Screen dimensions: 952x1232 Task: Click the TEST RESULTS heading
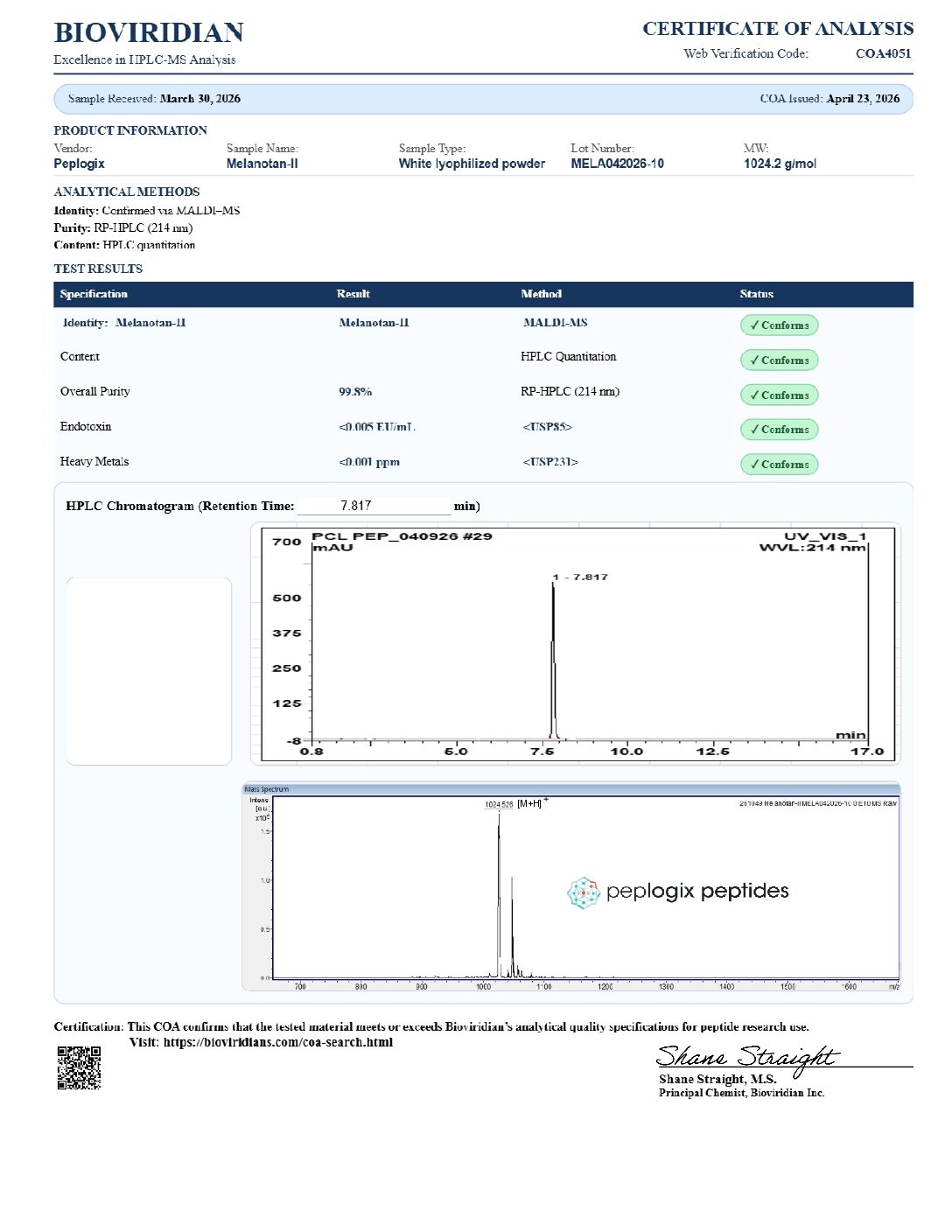(98, 269)
